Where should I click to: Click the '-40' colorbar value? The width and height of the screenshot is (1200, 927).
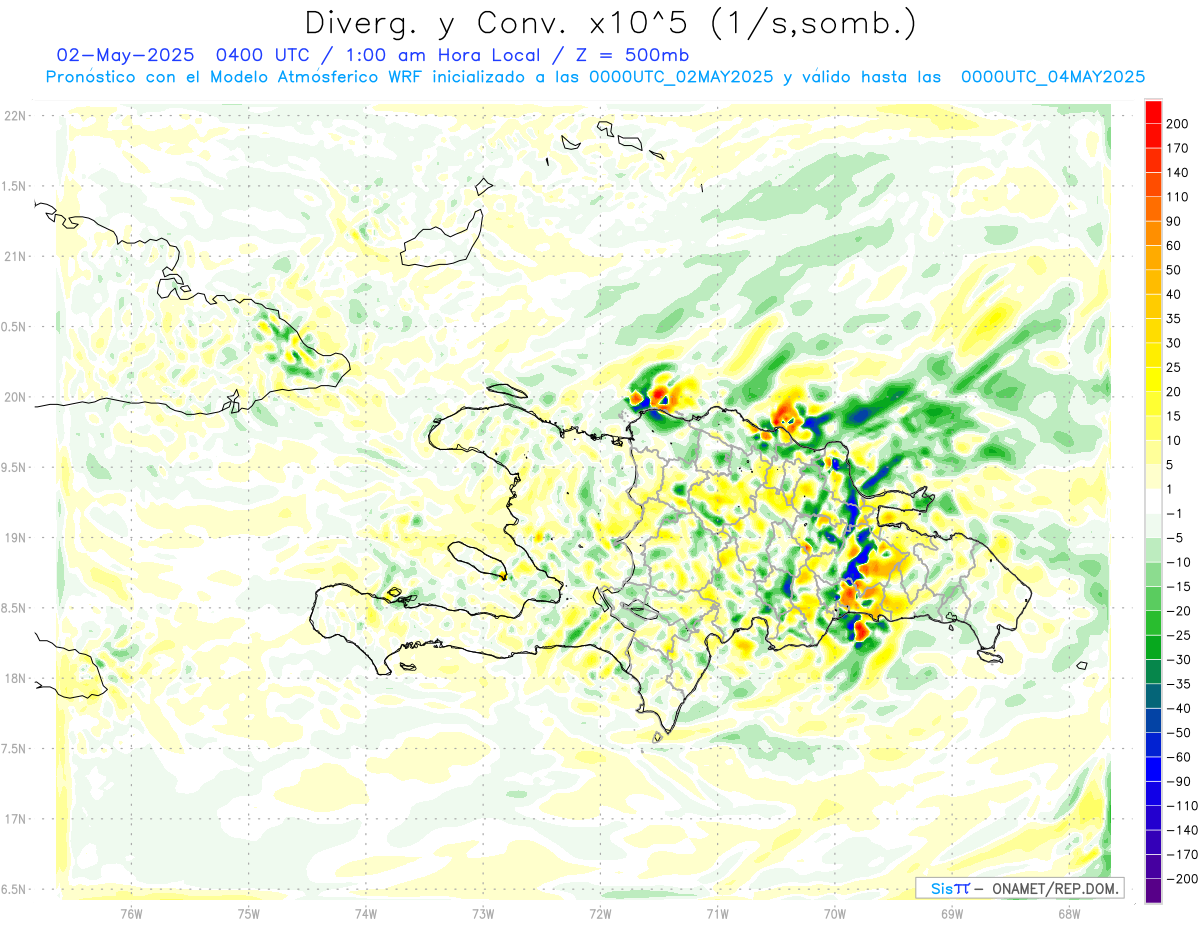click(1179, 709)
